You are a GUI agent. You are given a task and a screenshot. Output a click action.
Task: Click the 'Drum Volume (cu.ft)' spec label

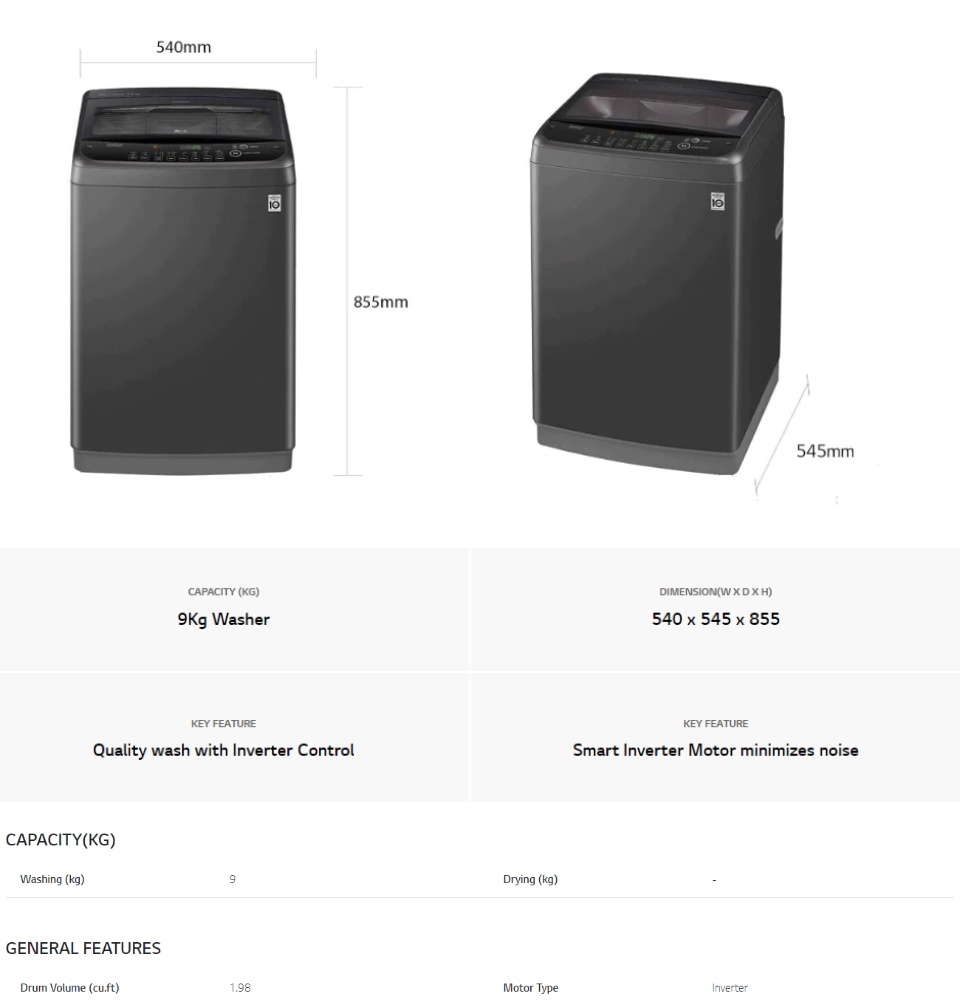70,987
